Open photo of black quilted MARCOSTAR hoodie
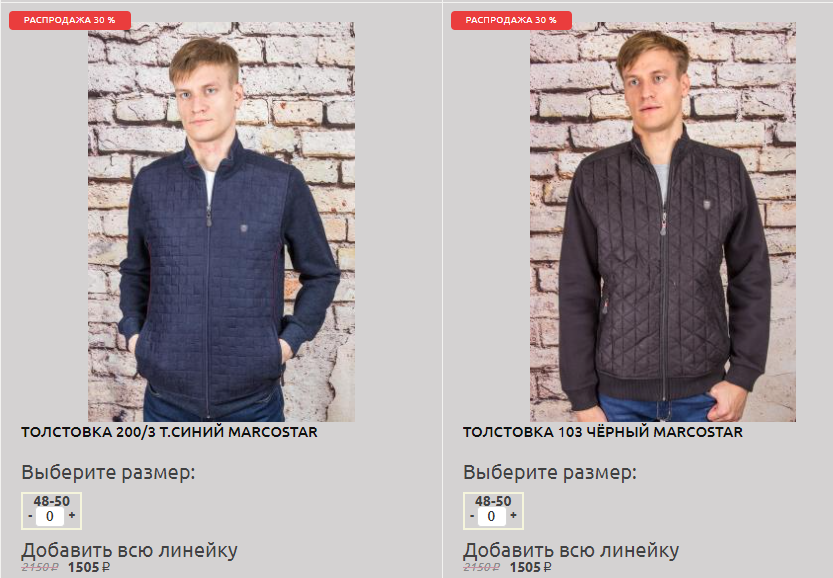 click(662, 222)
